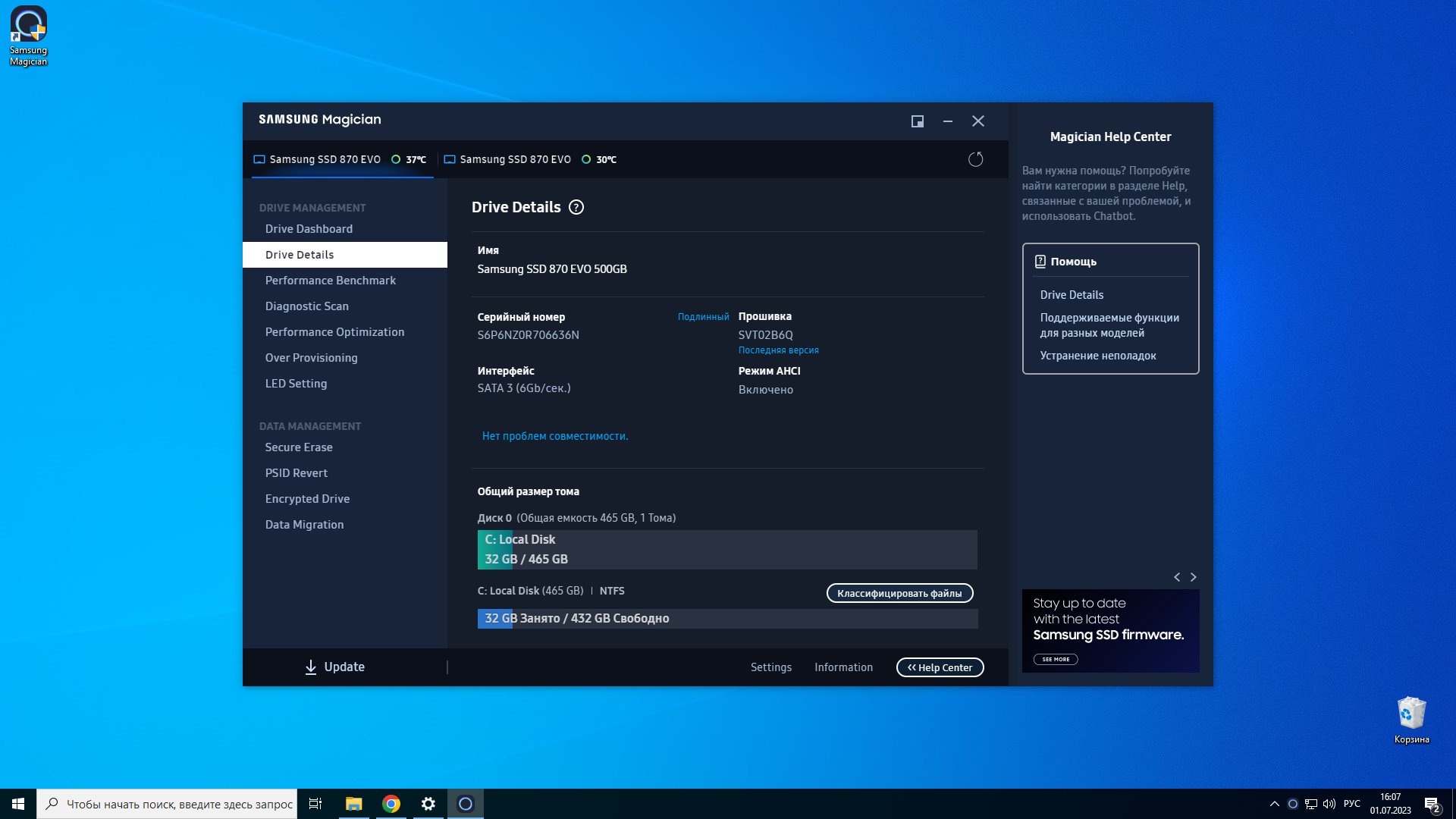This screenshot has width=1456, height=819.
Task: Open Chrome from the taskbar
Action: click(391, 804)
